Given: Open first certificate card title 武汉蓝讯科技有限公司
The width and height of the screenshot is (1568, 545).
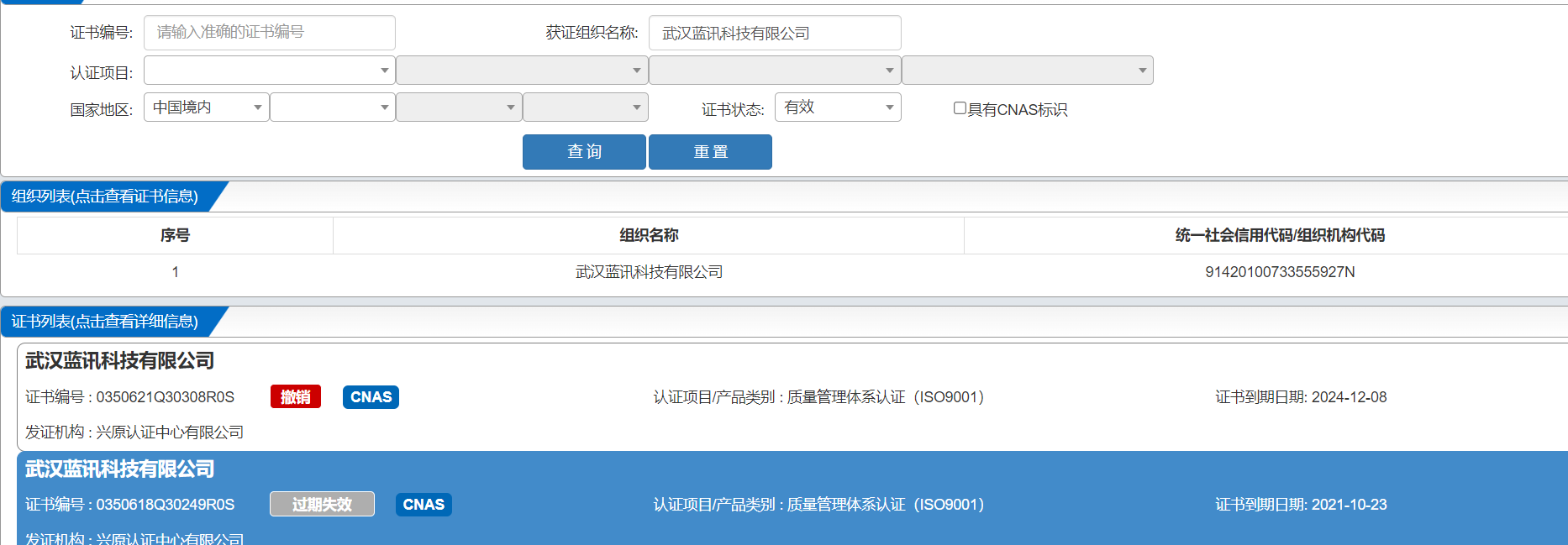Looking at the screenshot, I should tap(120, 361).
